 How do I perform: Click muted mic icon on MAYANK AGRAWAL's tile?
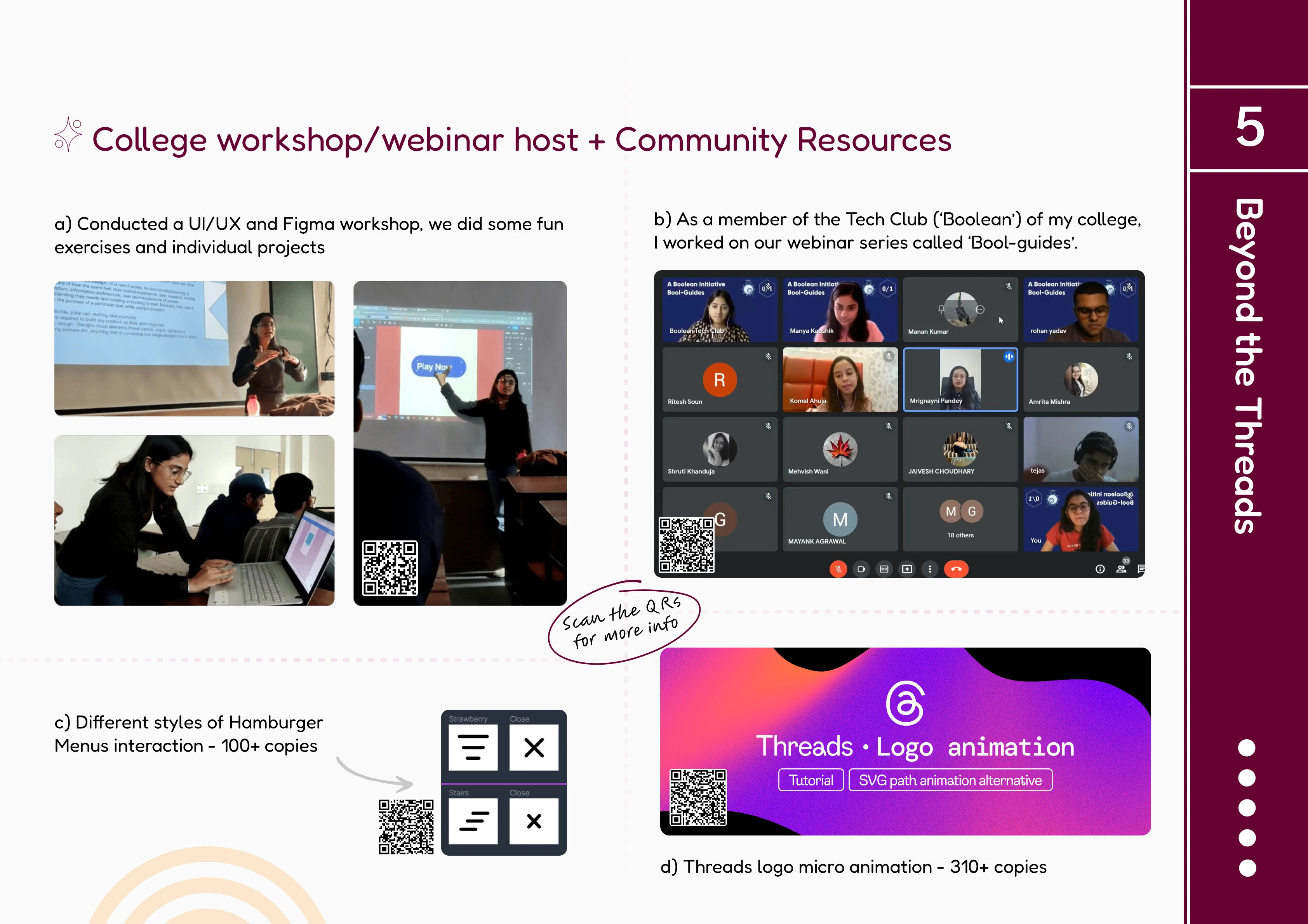888,496
